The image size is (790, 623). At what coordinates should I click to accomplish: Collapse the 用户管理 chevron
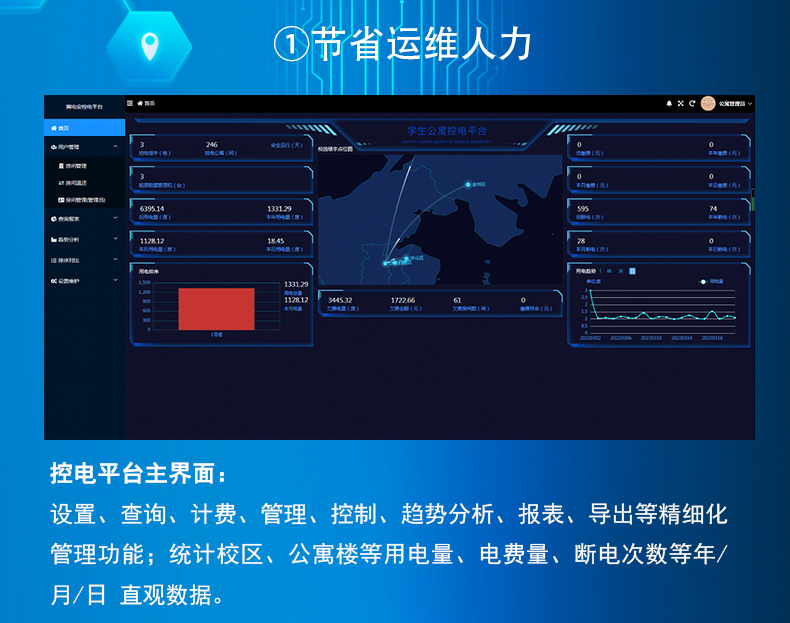115,147
